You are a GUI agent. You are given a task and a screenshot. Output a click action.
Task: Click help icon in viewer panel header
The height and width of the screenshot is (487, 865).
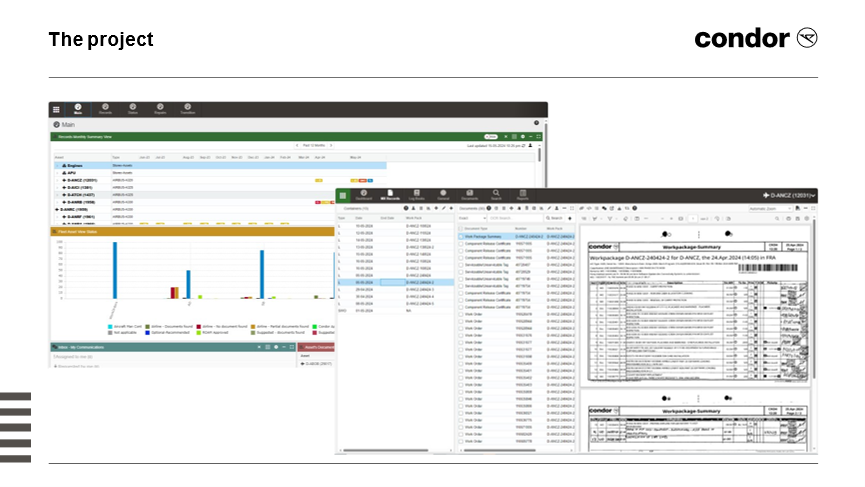(x=634, y=208)
